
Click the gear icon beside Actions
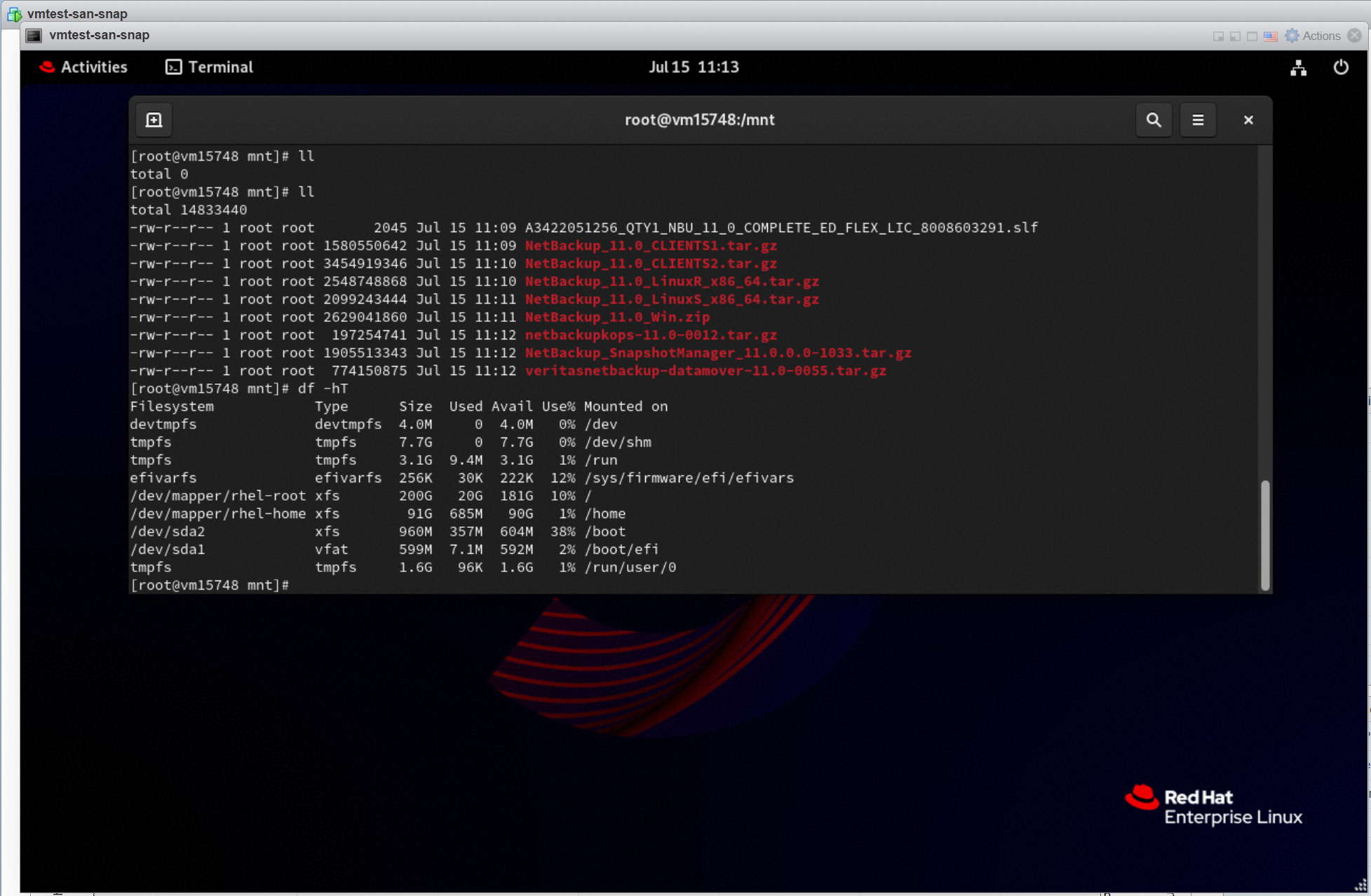1292,36
